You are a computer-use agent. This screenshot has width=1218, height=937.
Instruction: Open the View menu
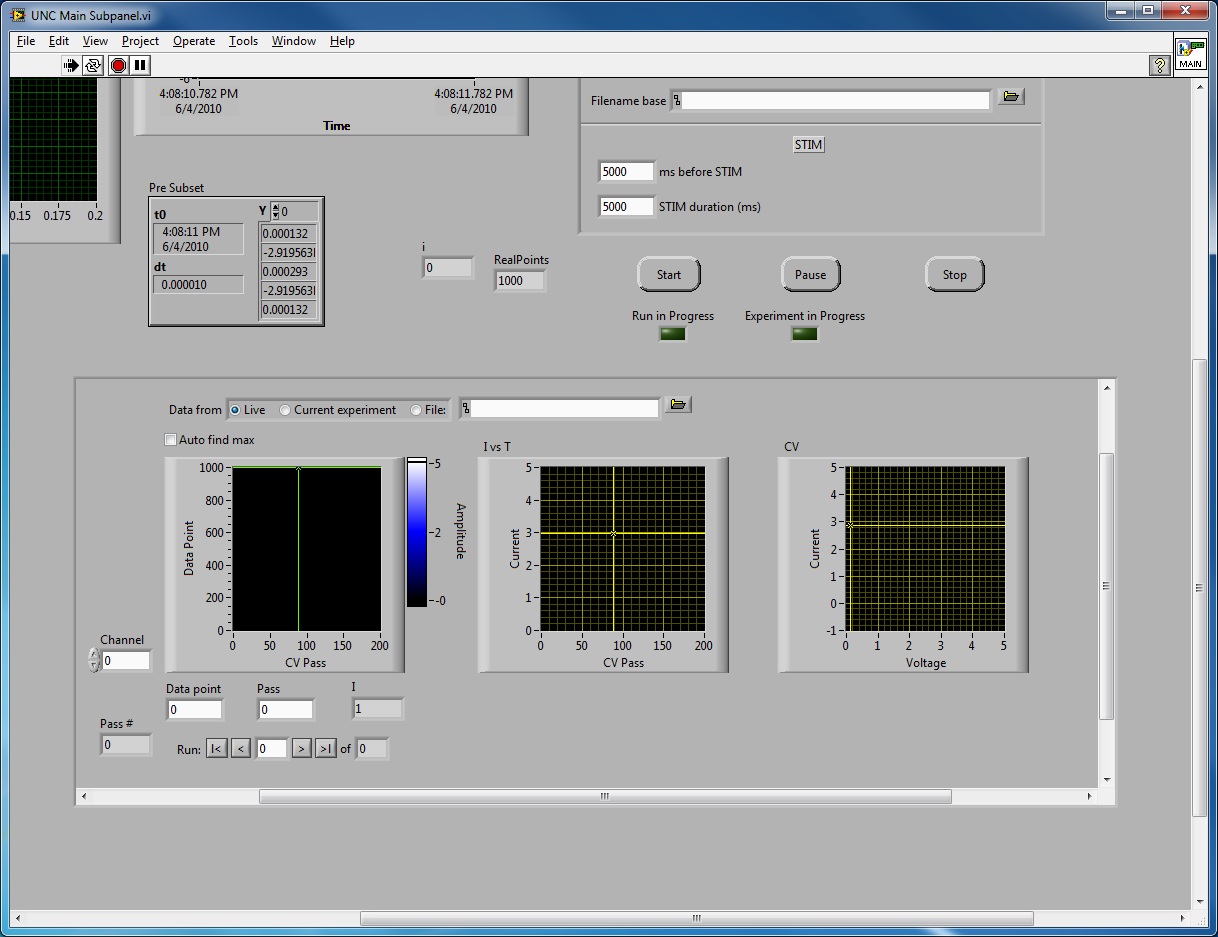tap(95, 41)
